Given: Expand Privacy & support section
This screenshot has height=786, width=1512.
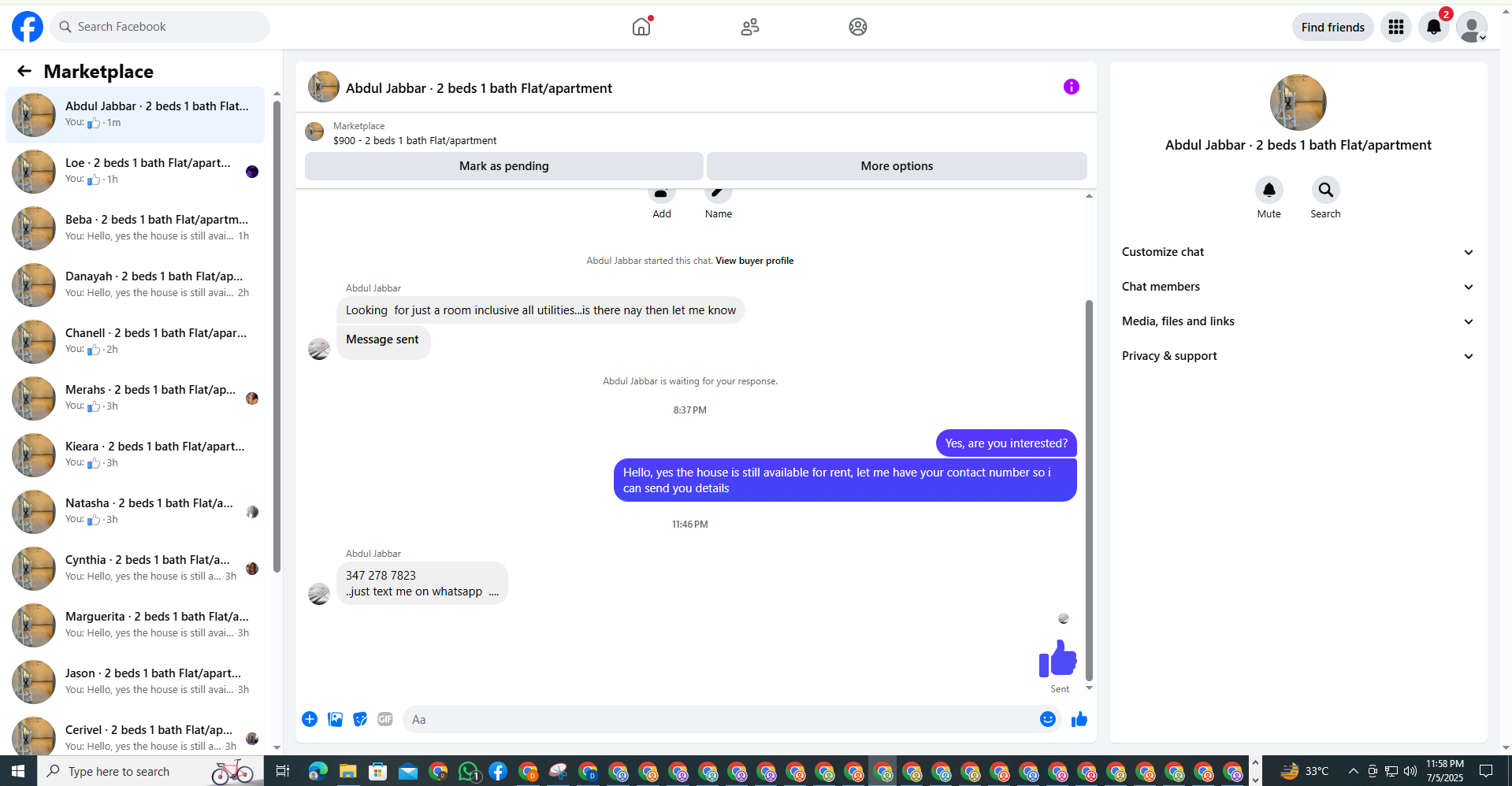Looking at the screenshot, I should pyautogui.click(x=1298, y=356).
